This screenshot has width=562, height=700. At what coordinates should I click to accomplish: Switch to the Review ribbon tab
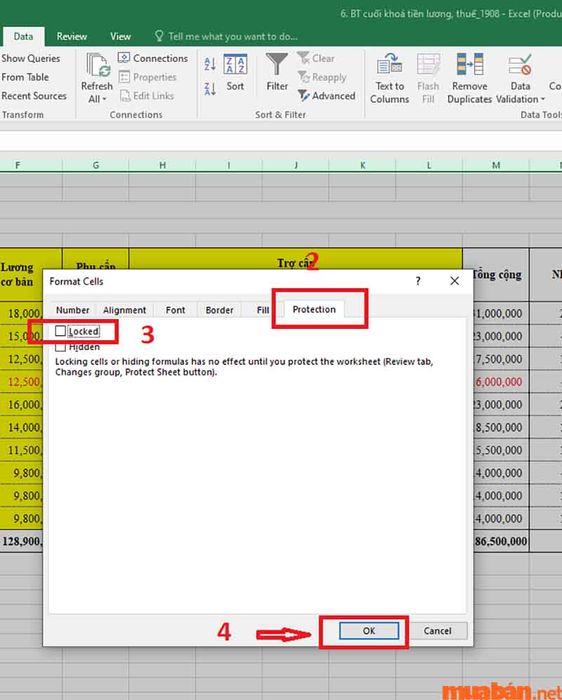72,37
